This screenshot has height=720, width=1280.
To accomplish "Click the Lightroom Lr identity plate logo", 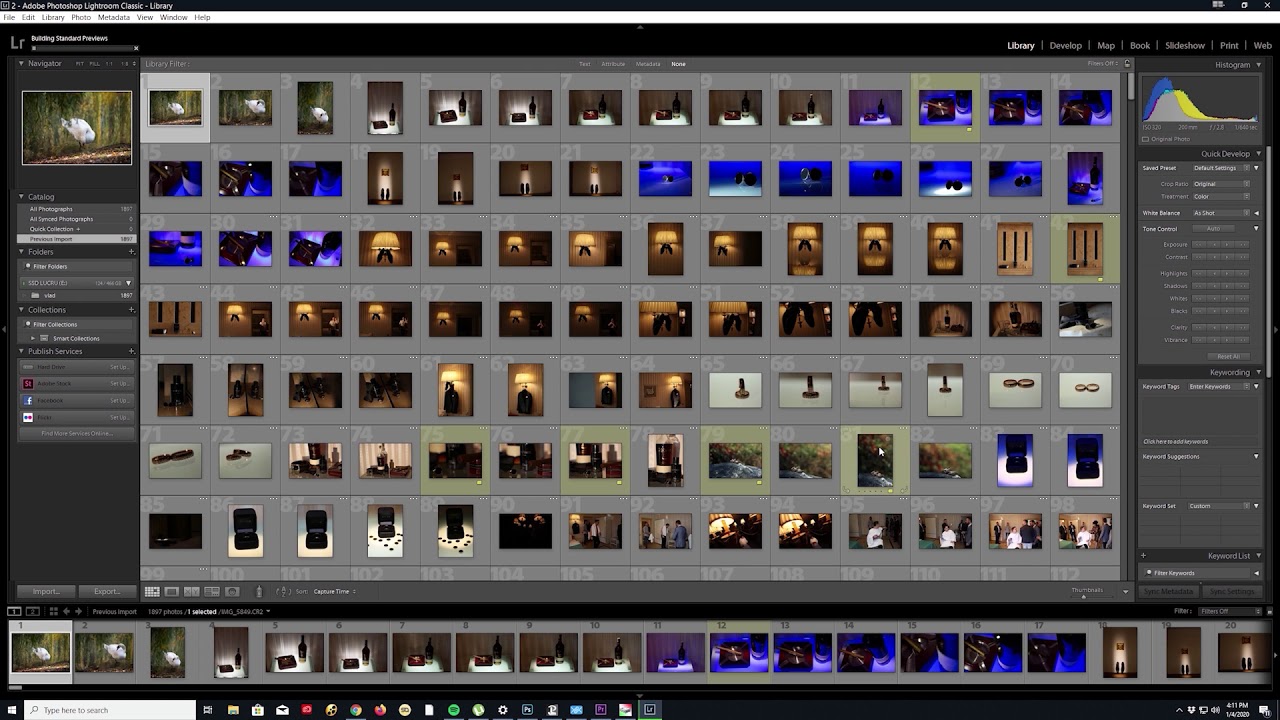I will [16, 43].
